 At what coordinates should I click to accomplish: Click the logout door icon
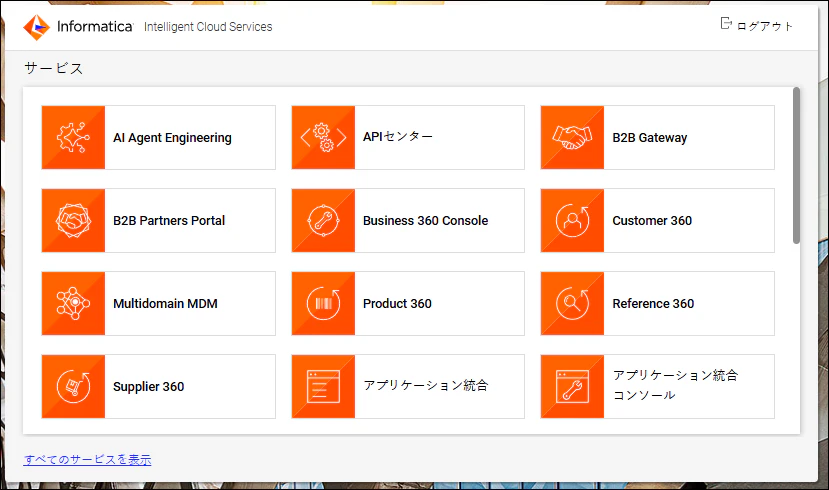(726, 23)
